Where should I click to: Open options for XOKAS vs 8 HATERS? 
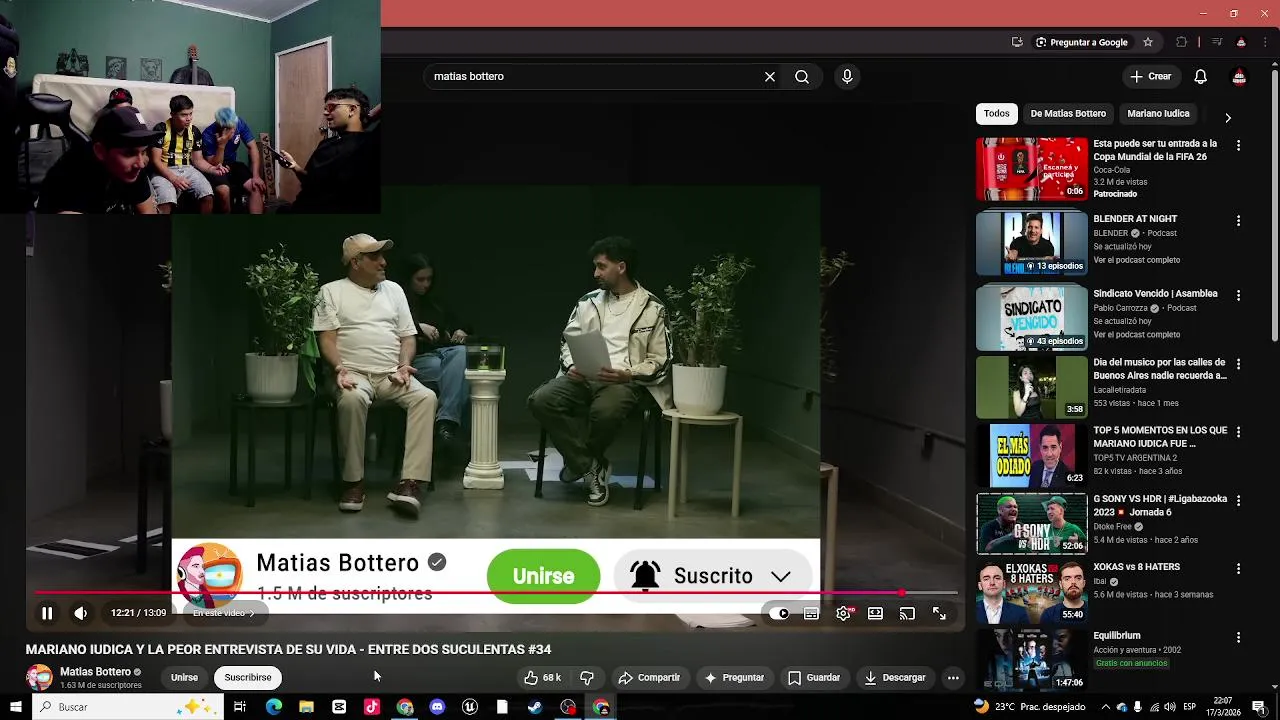pyautogui.click(x=1238, y=568)
